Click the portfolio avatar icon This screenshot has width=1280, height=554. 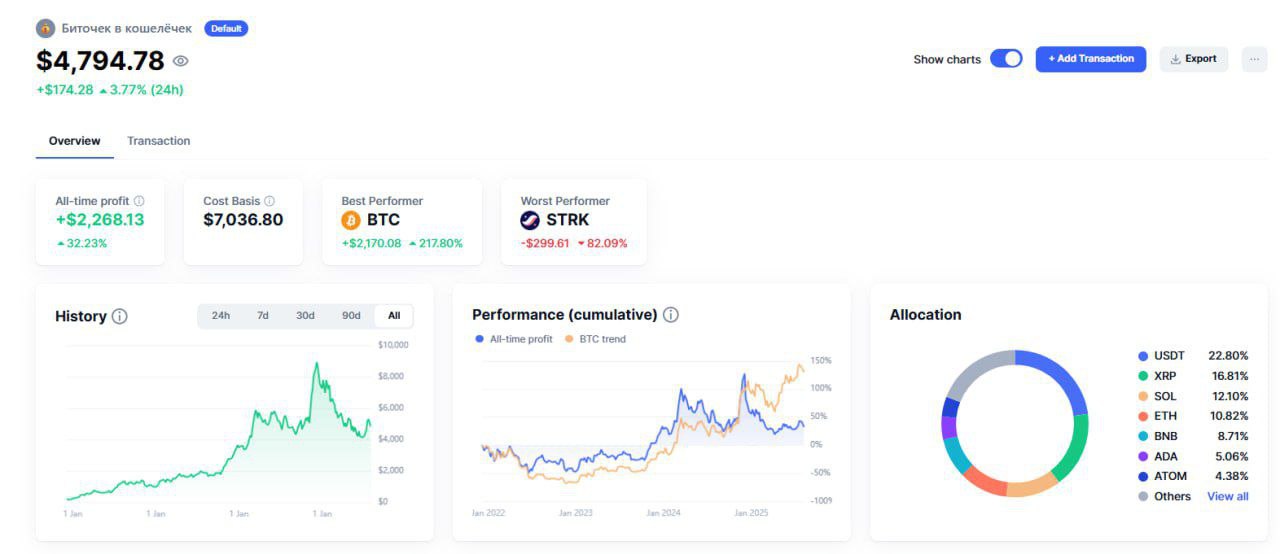[46, 28]
